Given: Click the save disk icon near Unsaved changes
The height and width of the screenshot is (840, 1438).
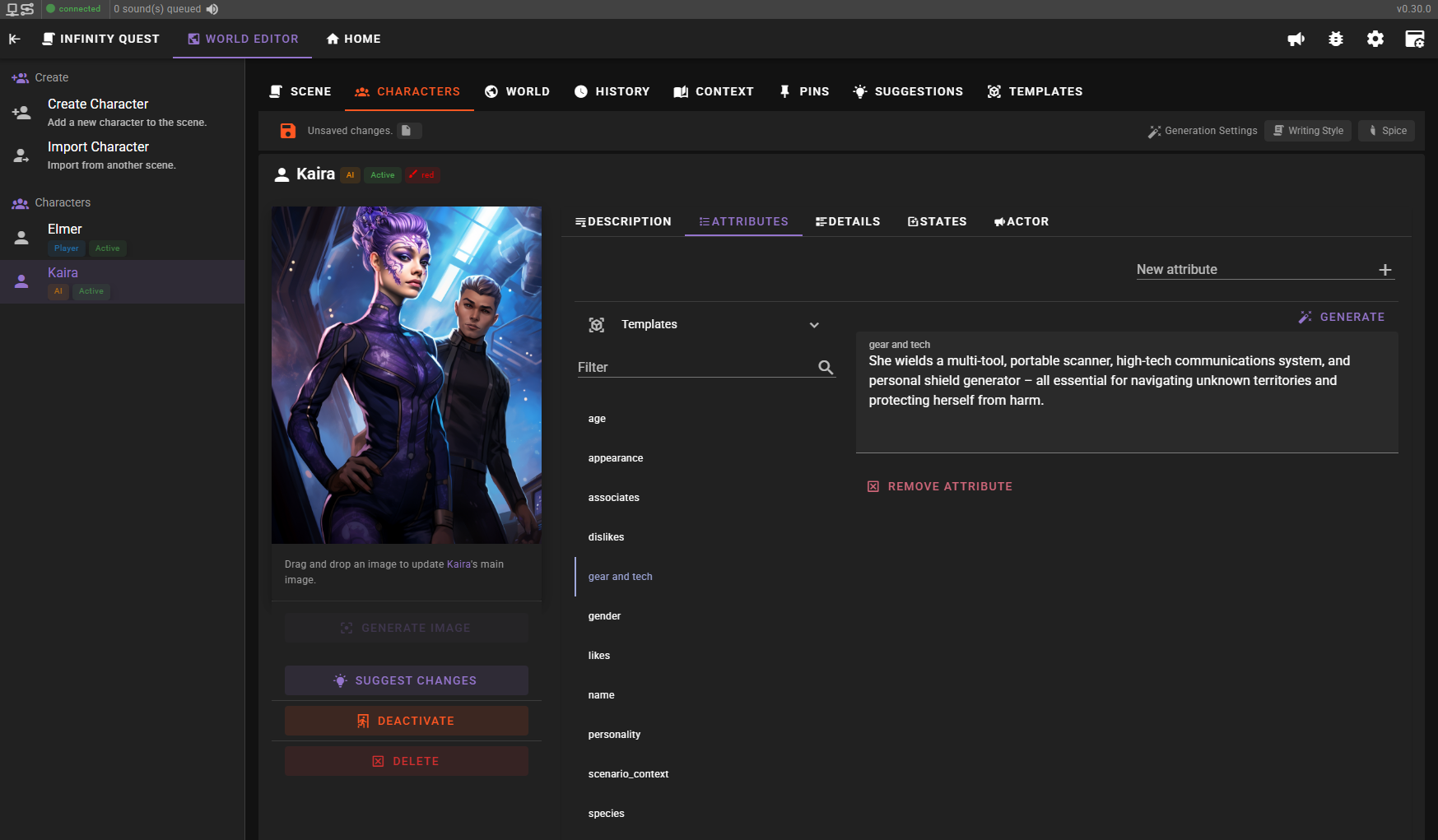Looking at the screenshot, I should tap(288, 130).
